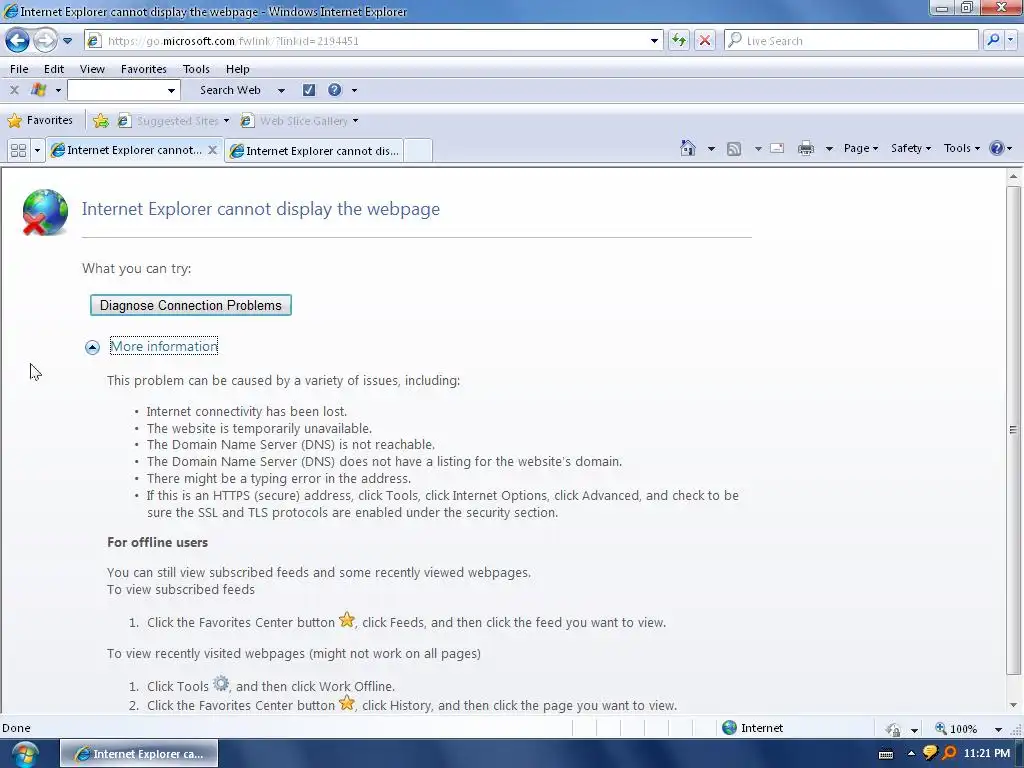Close the Windows Live toolbar with gray X
The height and width of the screenshot is (768, 1024).
click(x=14, y=90)
